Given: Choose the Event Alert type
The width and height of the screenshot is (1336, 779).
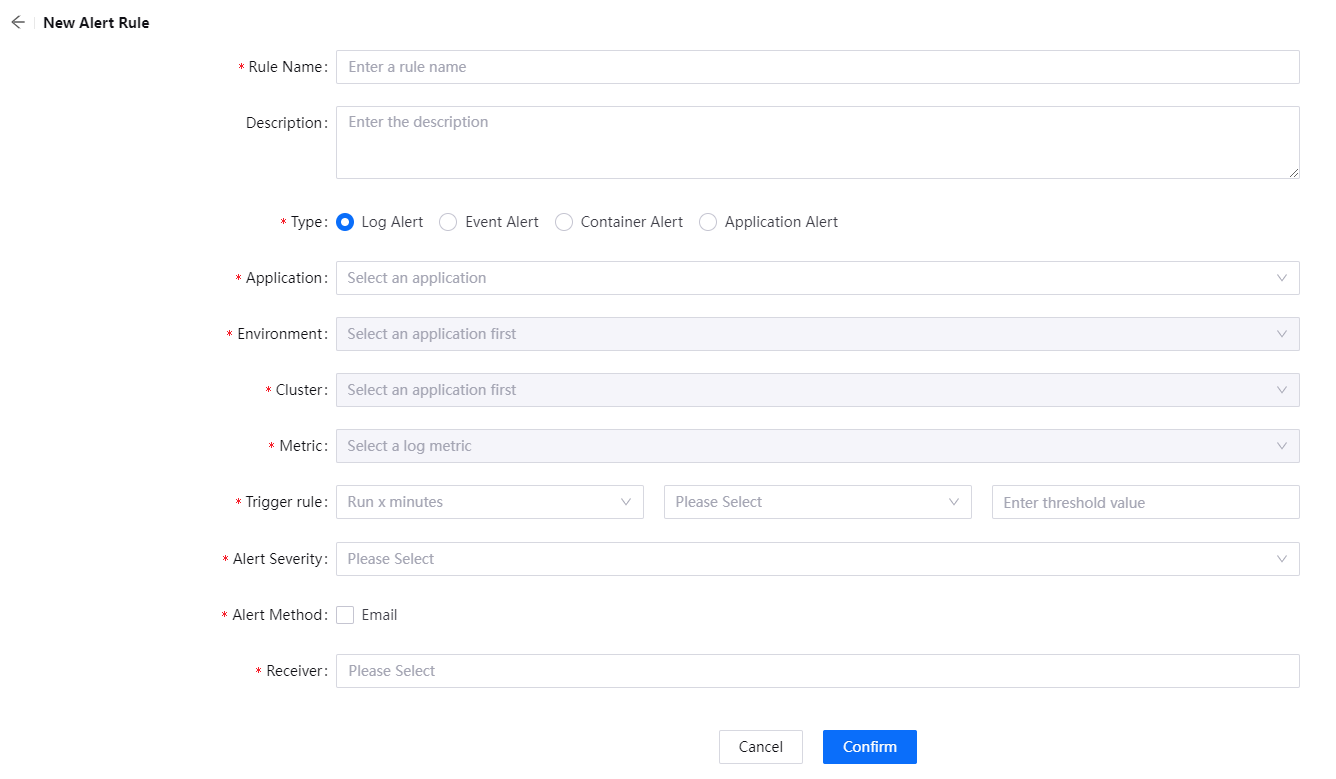Looking at the screenshot, I should pos(449,222).
